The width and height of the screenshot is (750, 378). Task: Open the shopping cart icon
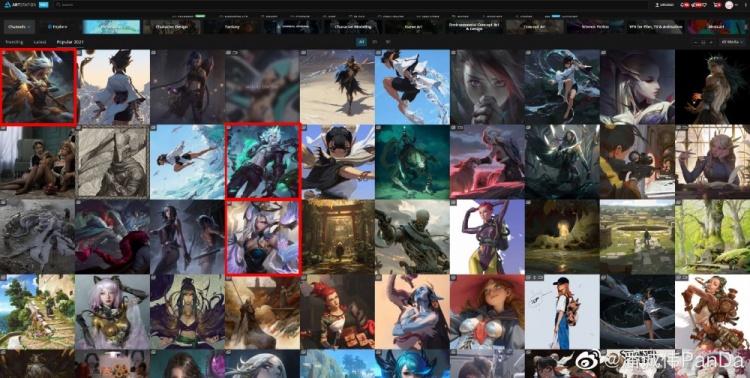[x=717, y=5]
